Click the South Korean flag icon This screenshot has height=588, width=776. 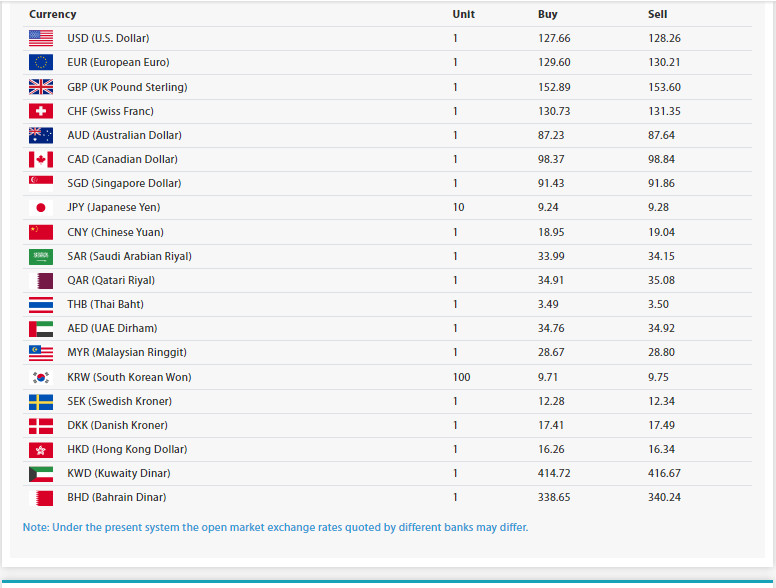click(x=41, y=377)
